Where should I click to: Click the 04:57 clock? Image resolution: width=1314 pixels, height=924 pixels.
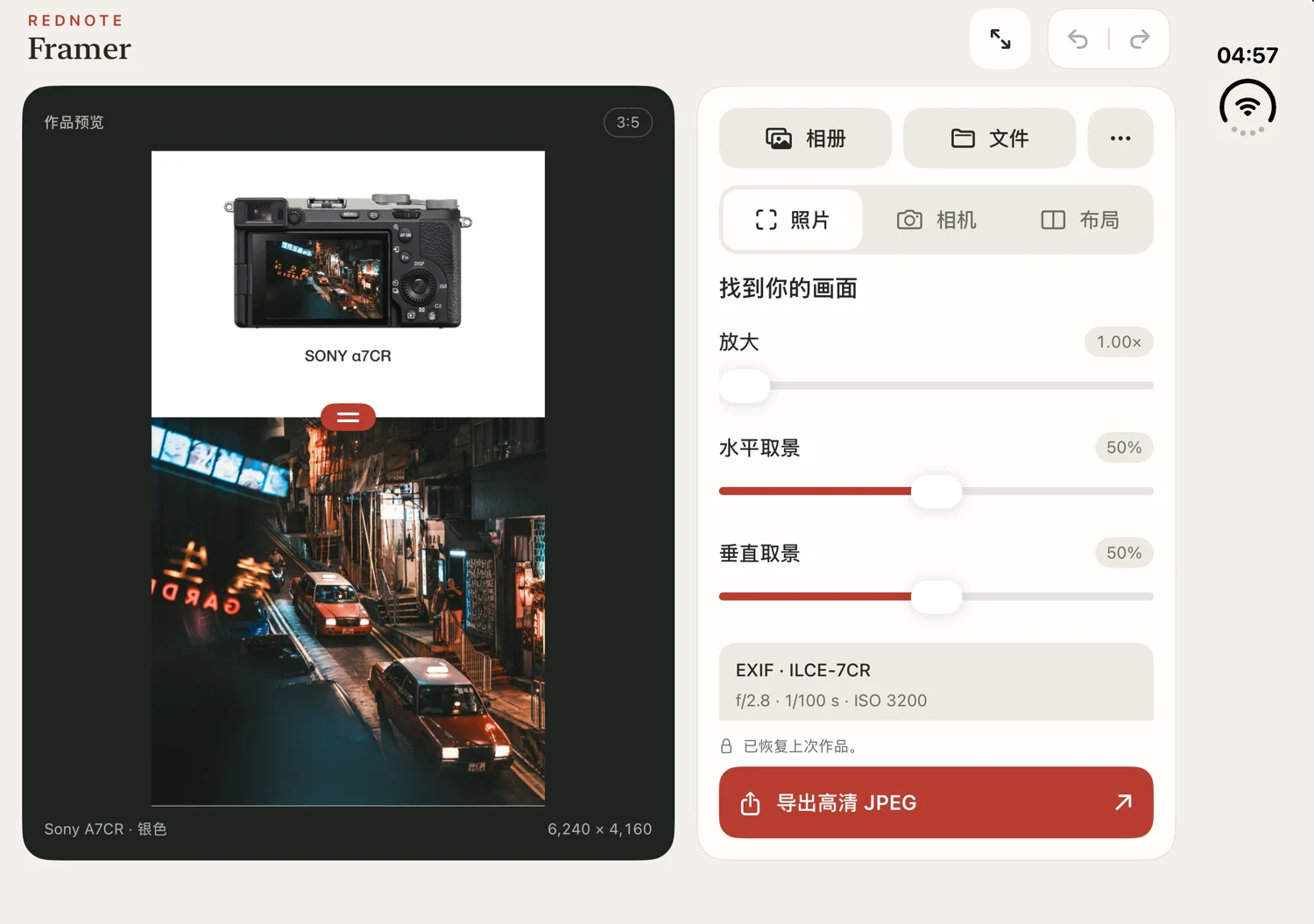tap(1247, 55)
